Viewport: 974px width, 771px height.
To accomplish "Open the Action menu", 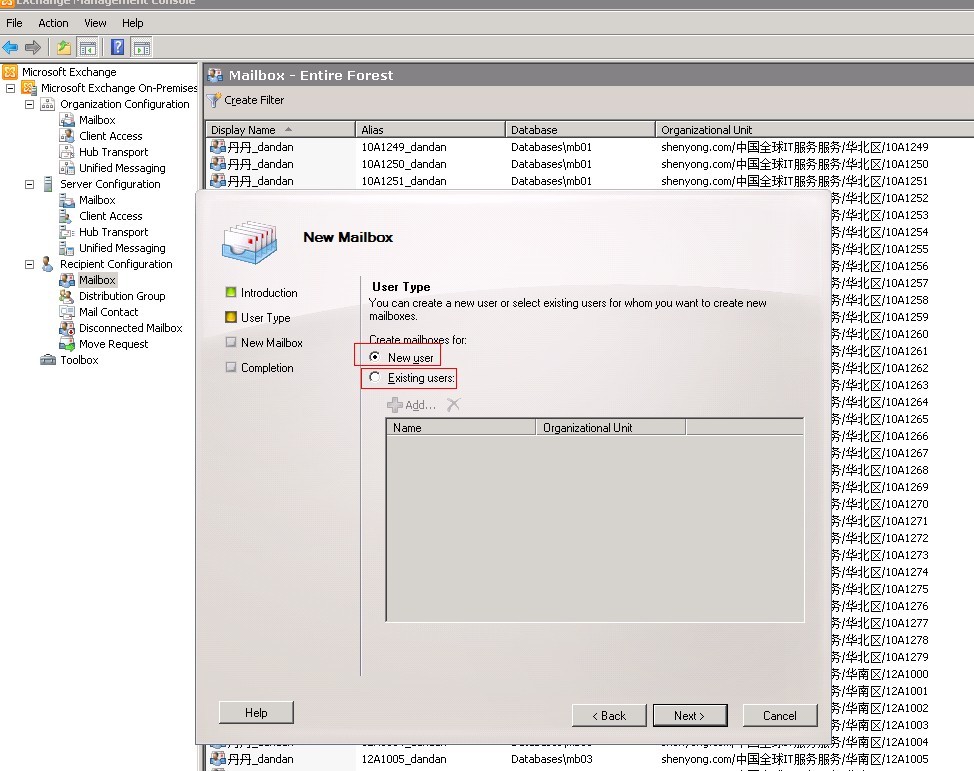I will pos(53,23).
